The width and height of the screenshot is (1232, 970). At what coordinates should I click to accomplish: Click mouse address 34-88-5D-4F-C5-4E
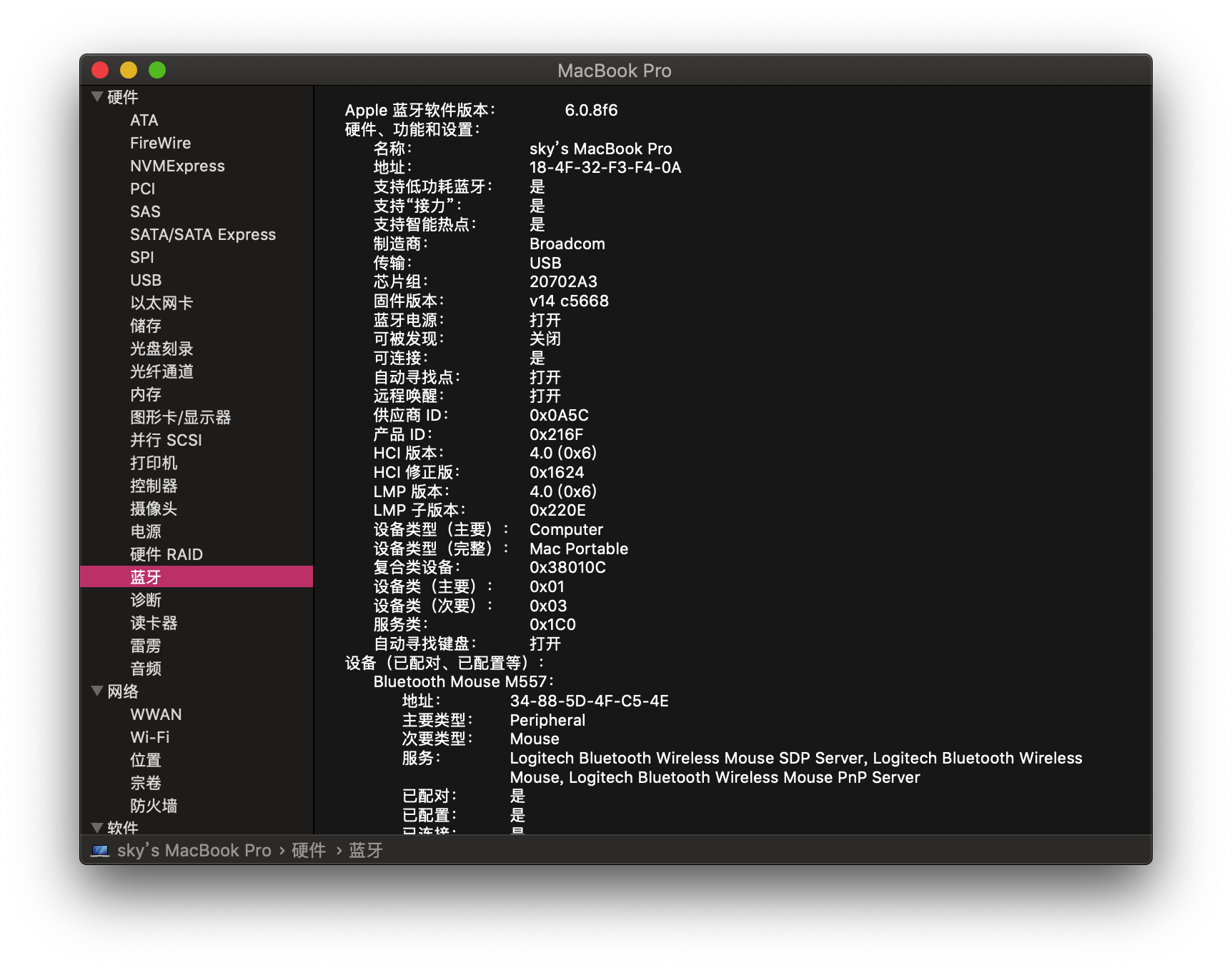(590, 701)
